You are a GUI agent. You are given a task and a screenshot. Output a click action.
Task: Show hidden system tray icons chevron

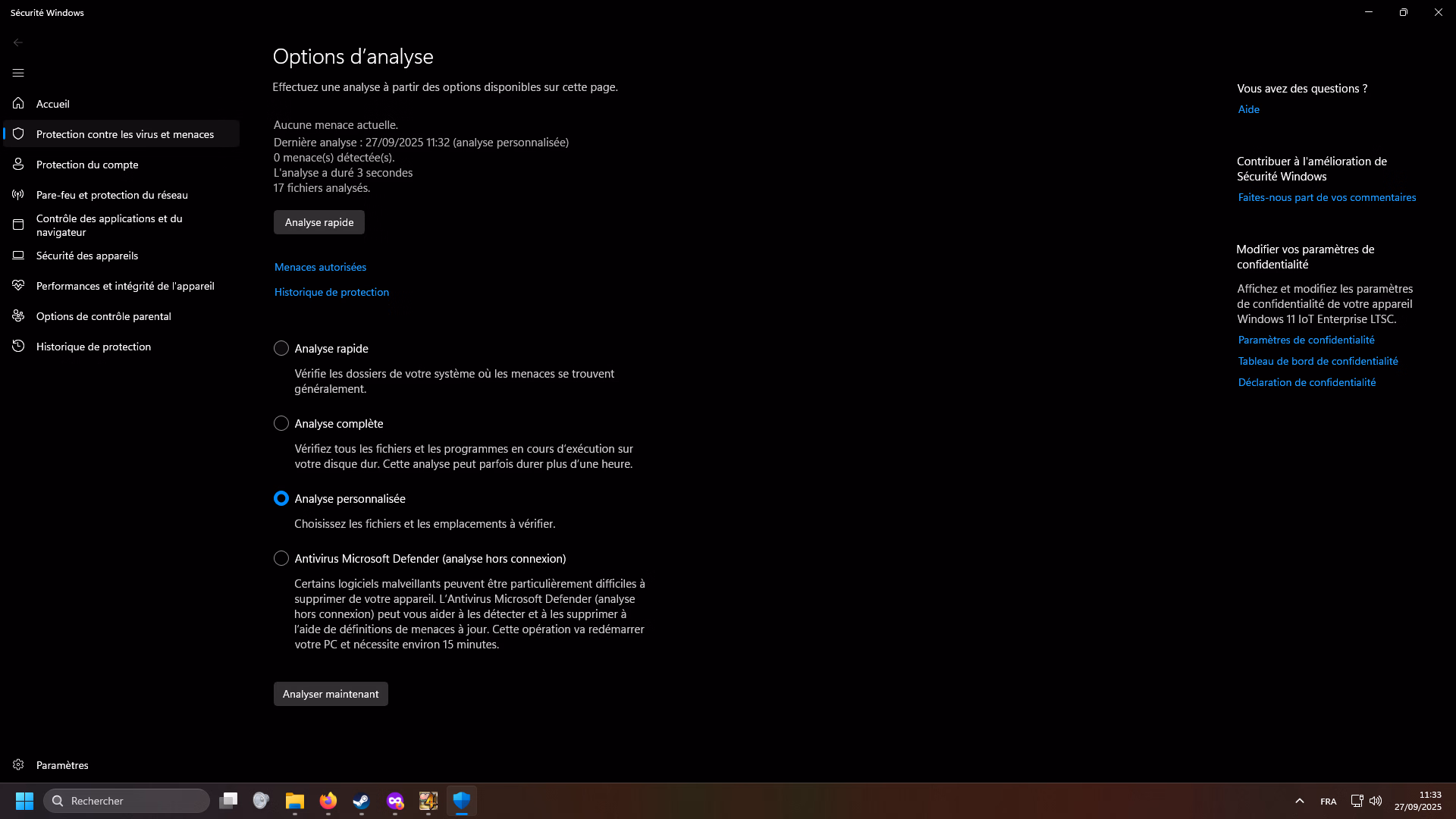[x=1299, y=801]
